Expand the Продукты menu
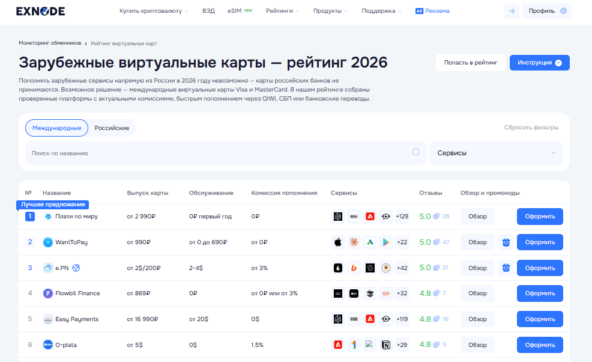 pyautogui.click(x=330, y=11)
